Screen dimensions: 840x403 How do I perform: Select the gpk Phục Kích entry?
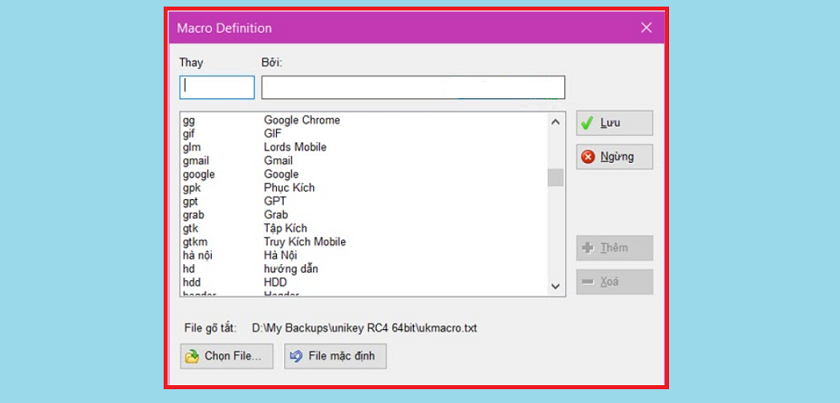coord(300,188)
